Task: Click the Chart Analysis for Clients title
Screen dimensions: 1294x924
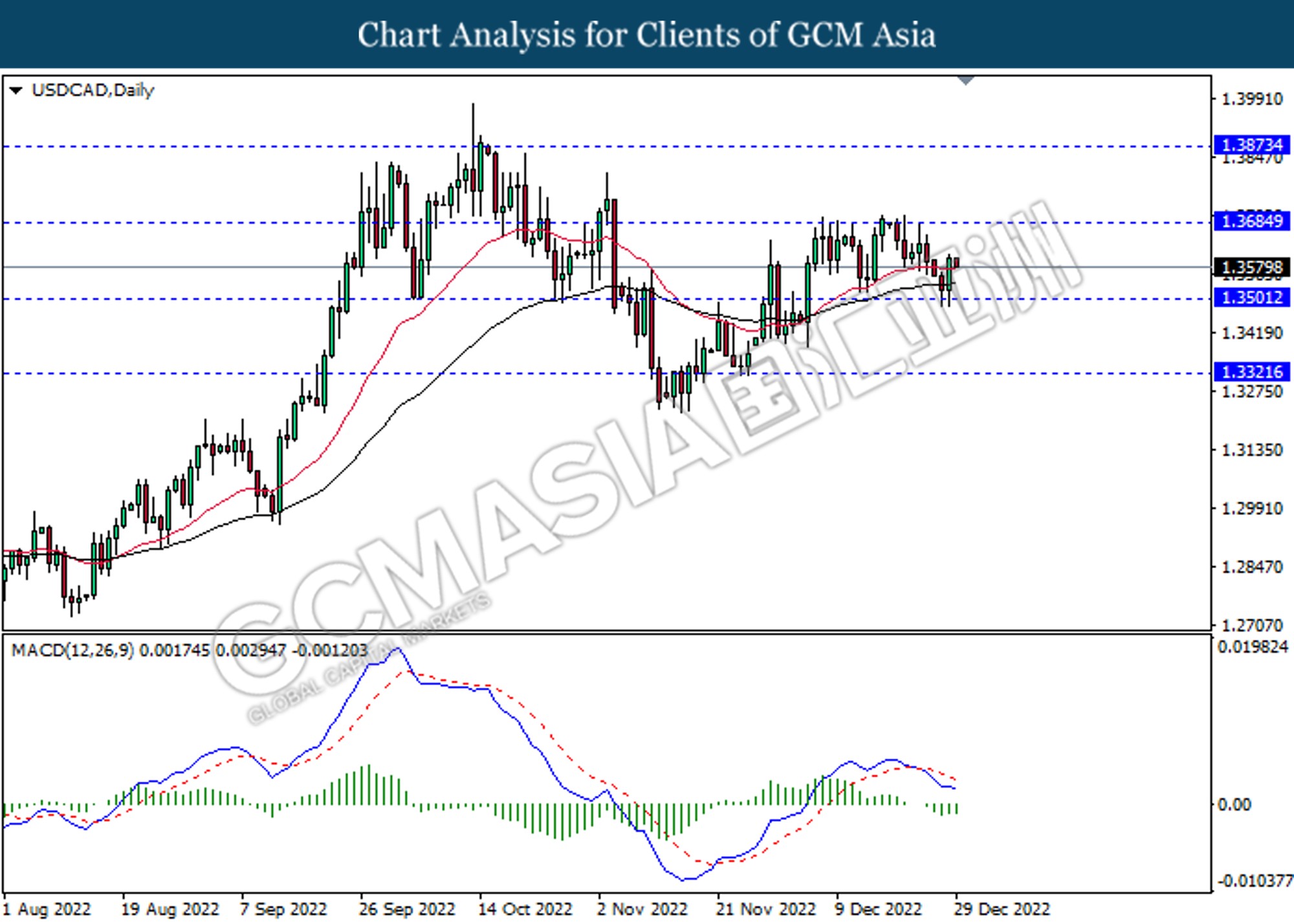Action: 647,35
